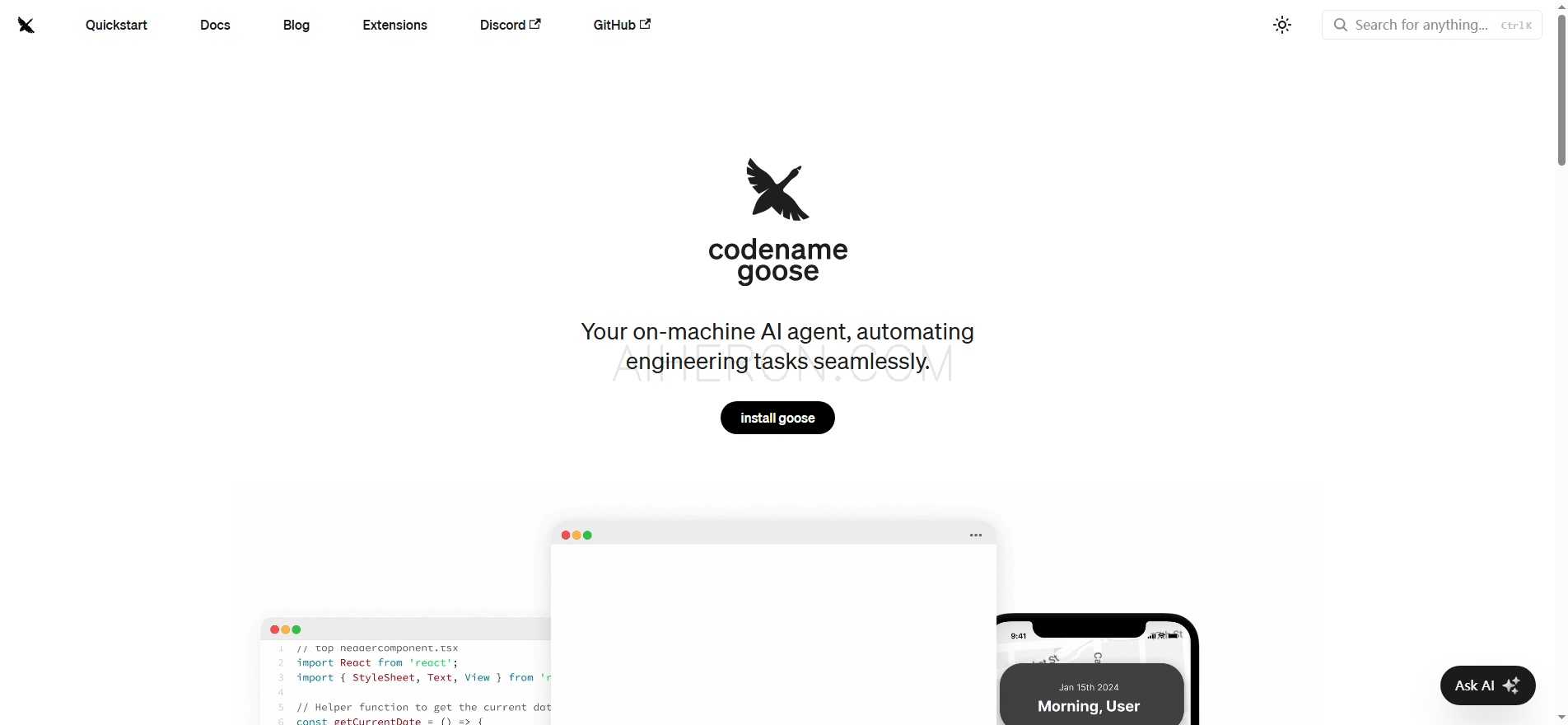Open the Quickstart page
This screenshot has width=1568, height=725.
[x=116, y=25]
